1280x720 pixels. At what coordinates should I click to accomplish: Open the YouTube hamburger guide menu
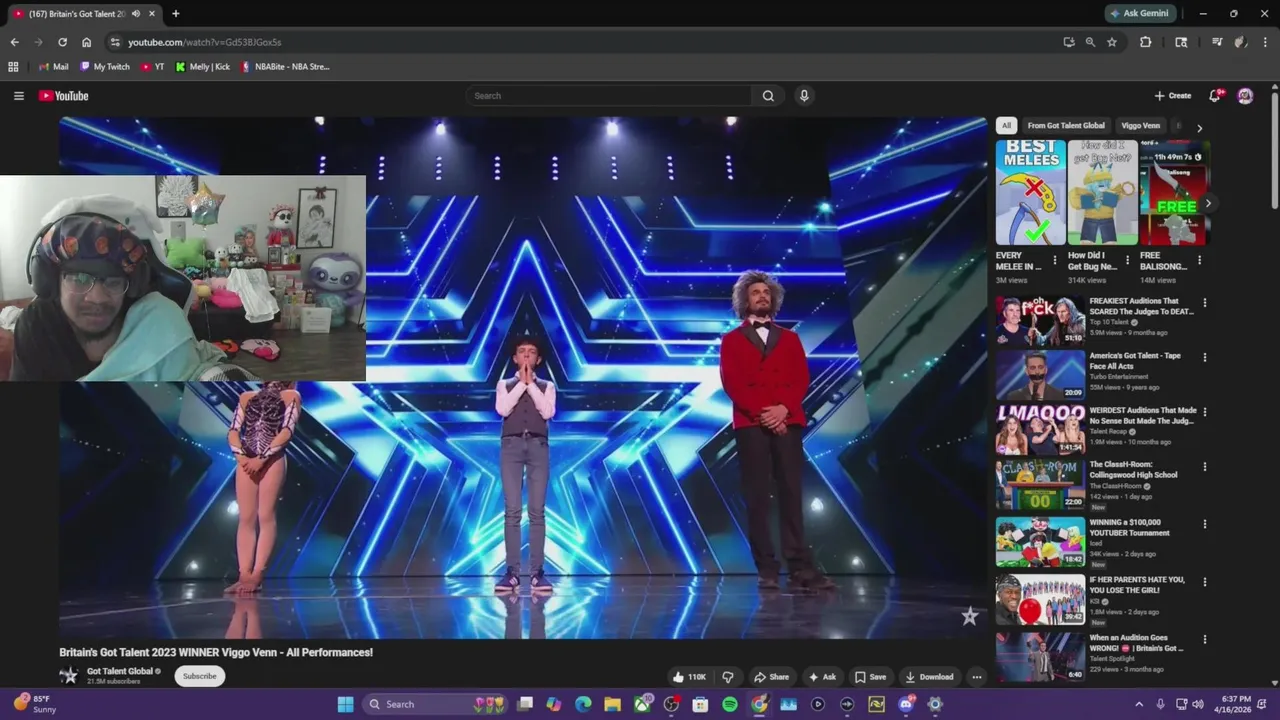18,96
